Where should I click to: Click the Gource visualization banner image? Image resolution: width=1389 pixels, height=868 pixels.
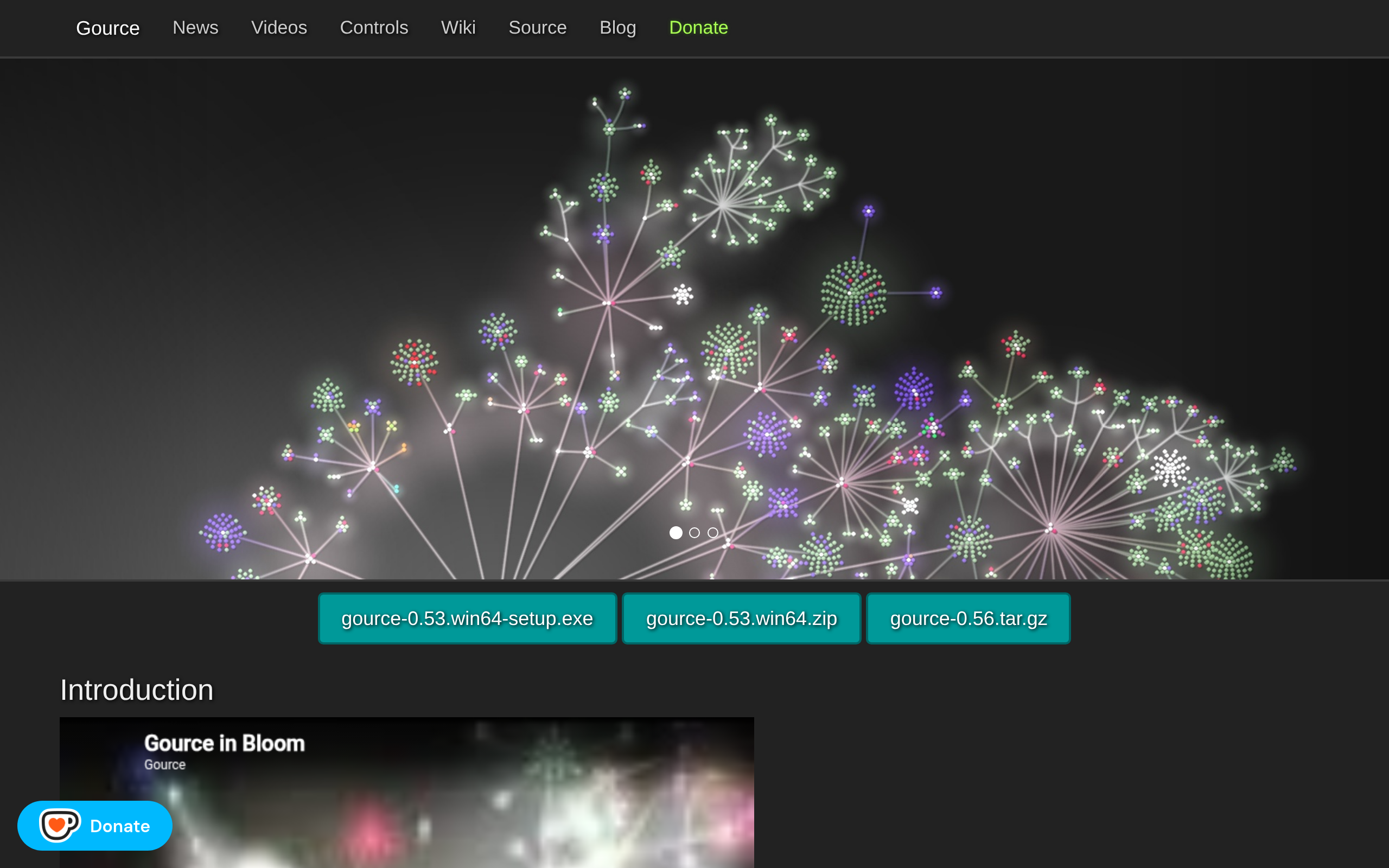pos(694,318)
